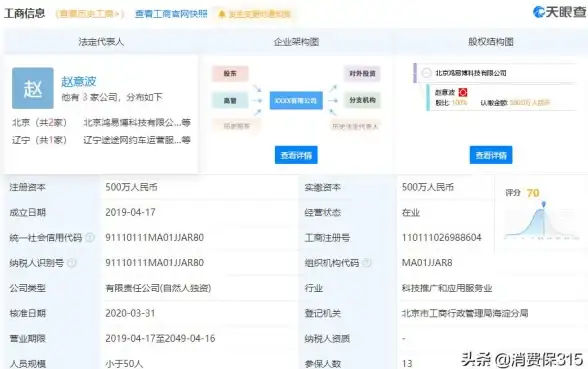Click the 参保人数 value 13

point(407,363)
